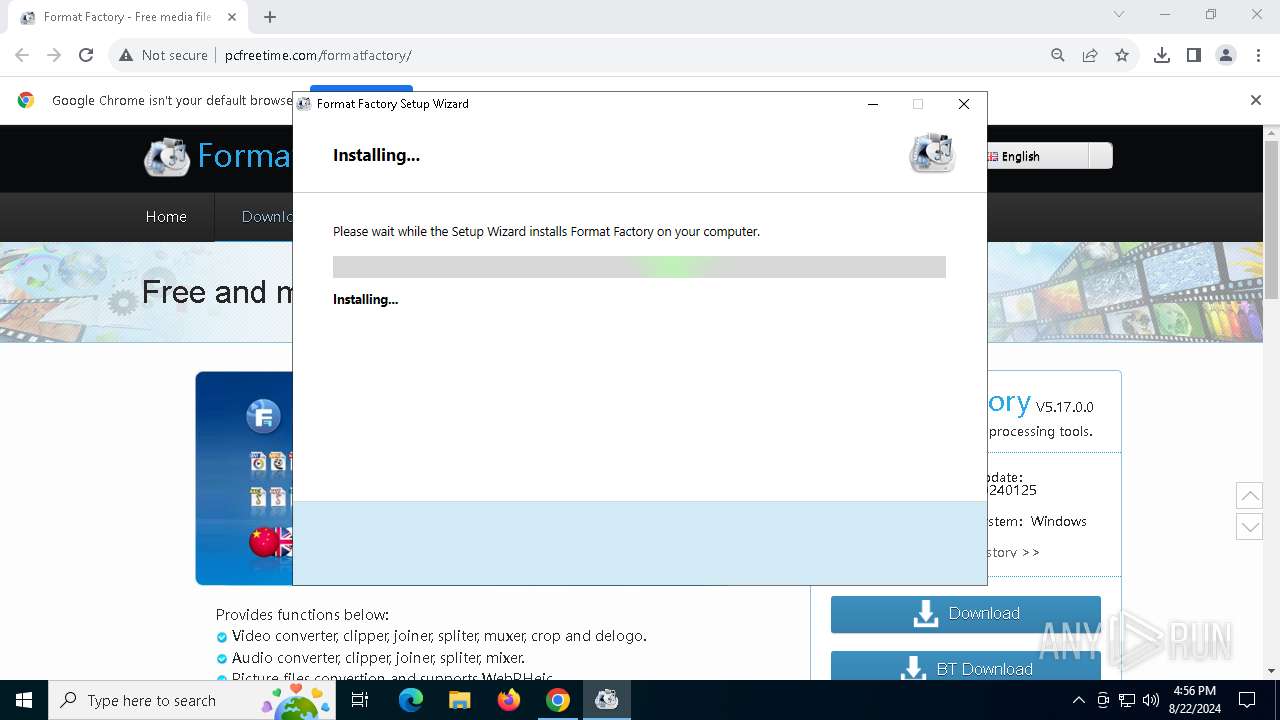Viewport: 1280px width, 720px height.
Task: Open Chrome downloads icon
Action: click(x=1161, y=55)
